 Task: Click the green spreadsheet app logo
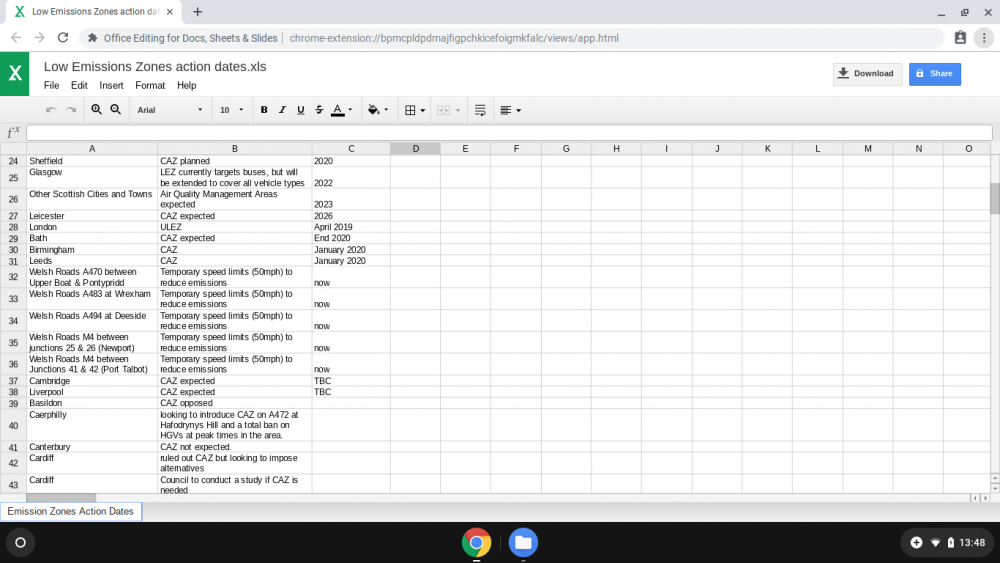[x=15, y=74]
